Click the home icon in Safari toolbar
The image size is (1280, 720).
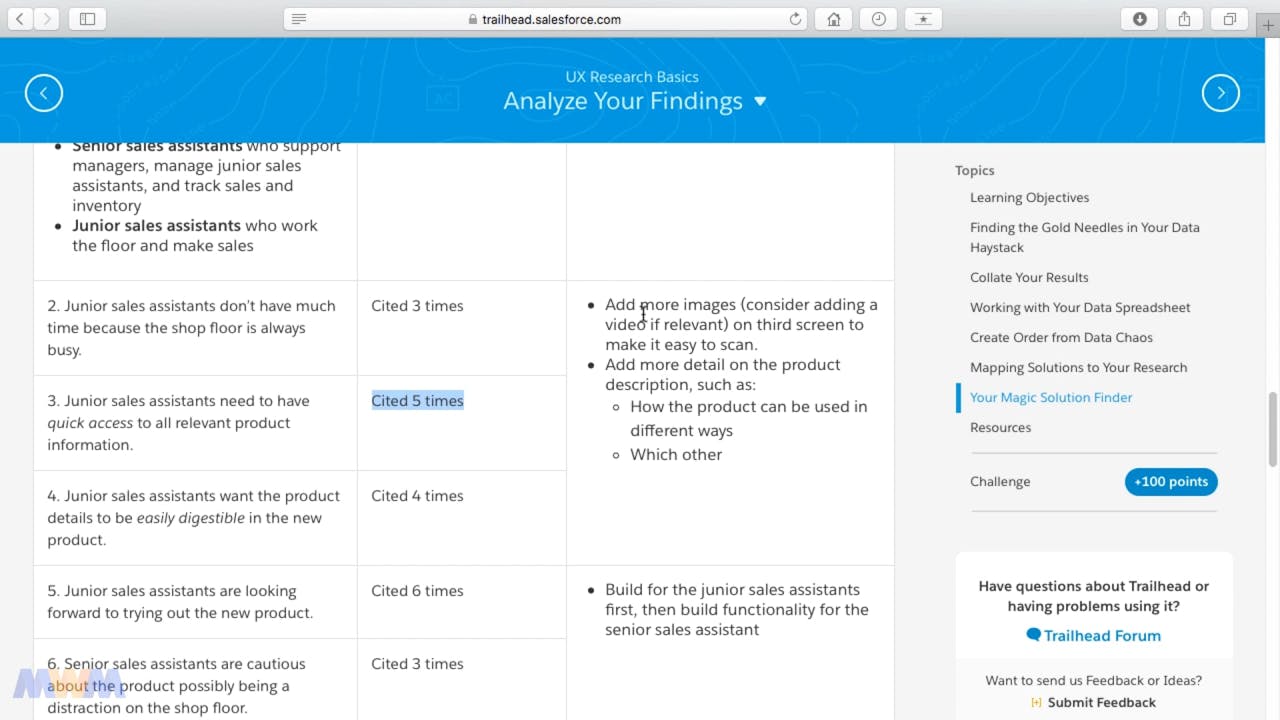[x=833, y=19]
